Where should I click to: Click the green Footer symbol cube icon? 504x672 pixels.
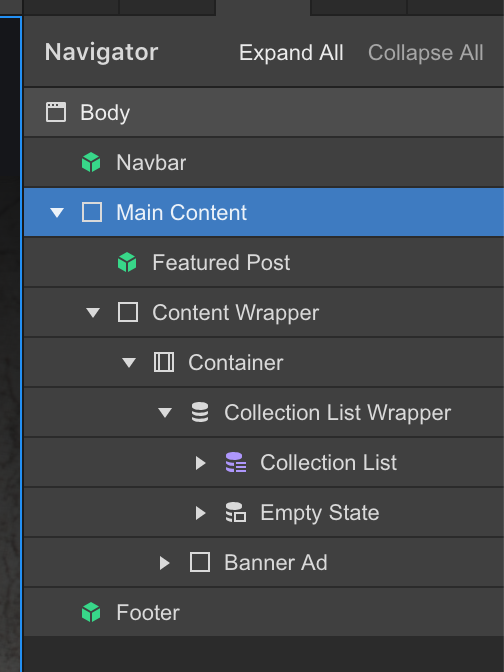pos(91,612)
